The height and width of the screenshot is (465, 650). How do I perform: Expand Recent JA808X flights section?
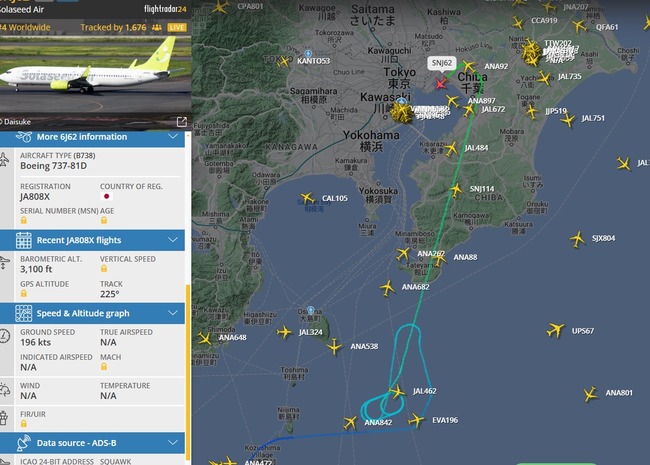[173, 240]
